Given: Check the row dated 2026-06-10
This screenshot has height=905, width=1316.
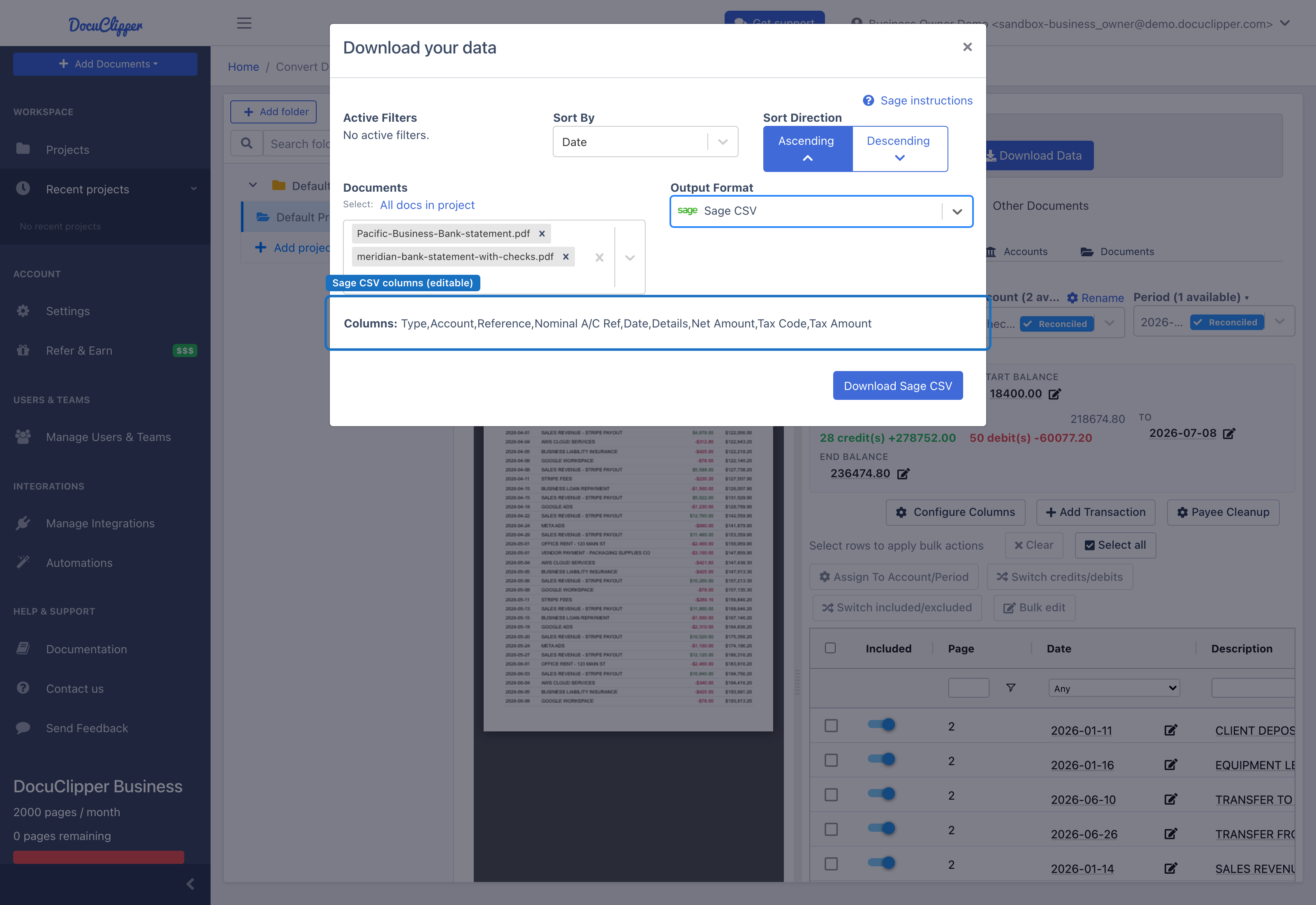Looking at the screenshot, I should pos(830,795).
